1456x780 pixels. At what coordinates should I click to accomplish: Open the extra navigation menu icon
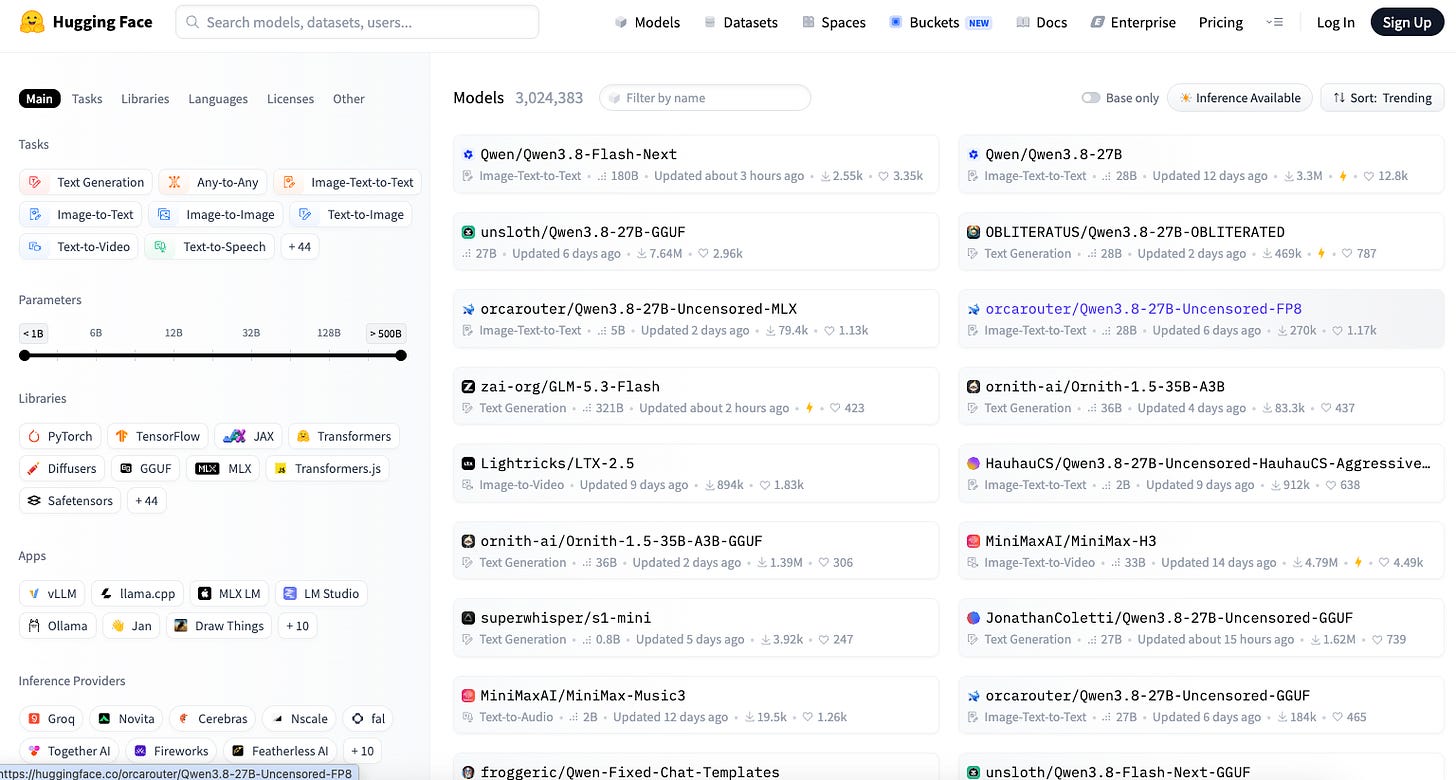pyautogui.click(x=1274, y=22)
